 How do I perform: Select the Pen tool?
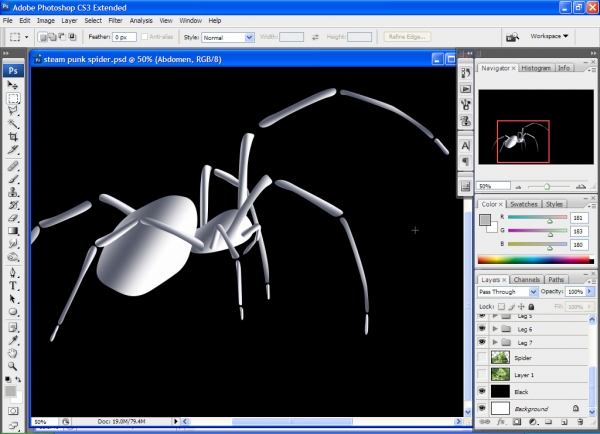13,272
